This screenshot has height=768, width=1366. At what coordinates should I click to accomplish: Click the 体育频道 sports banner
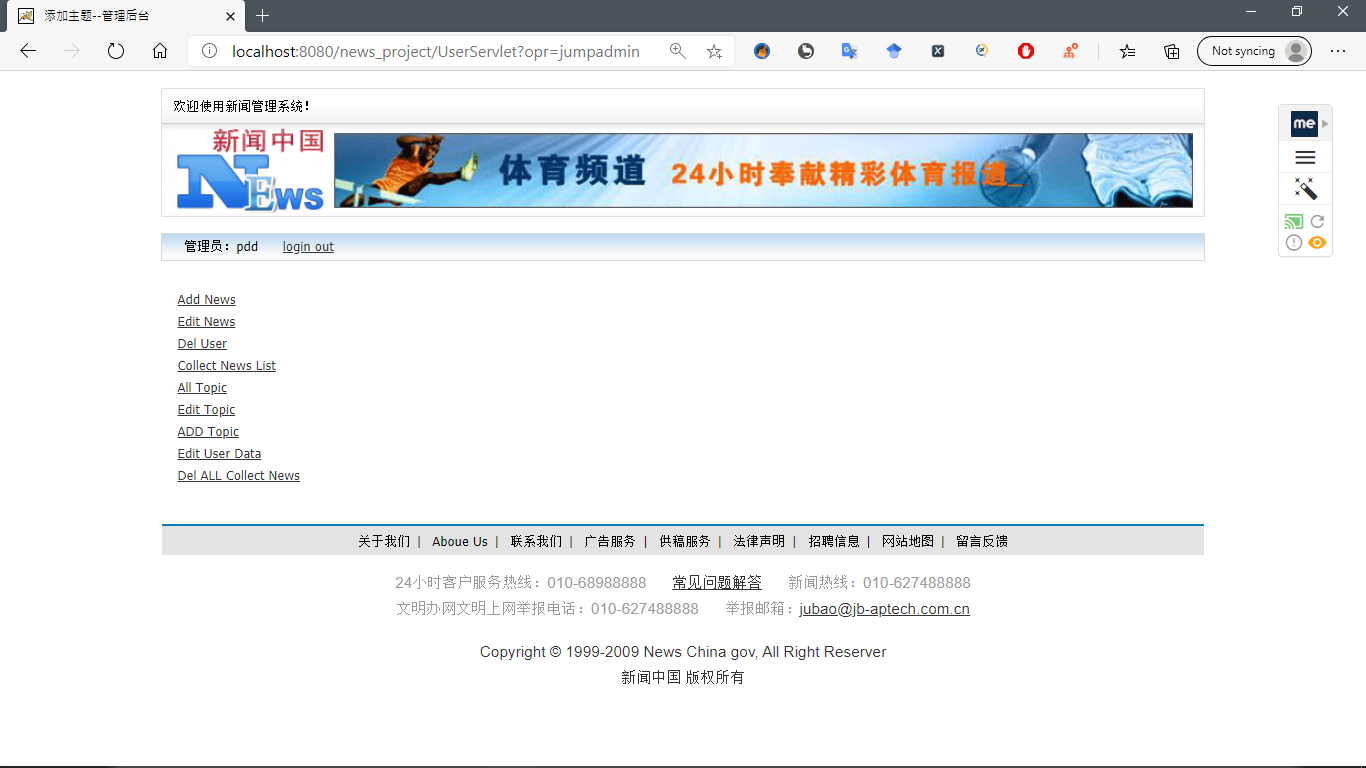[763, 170]
